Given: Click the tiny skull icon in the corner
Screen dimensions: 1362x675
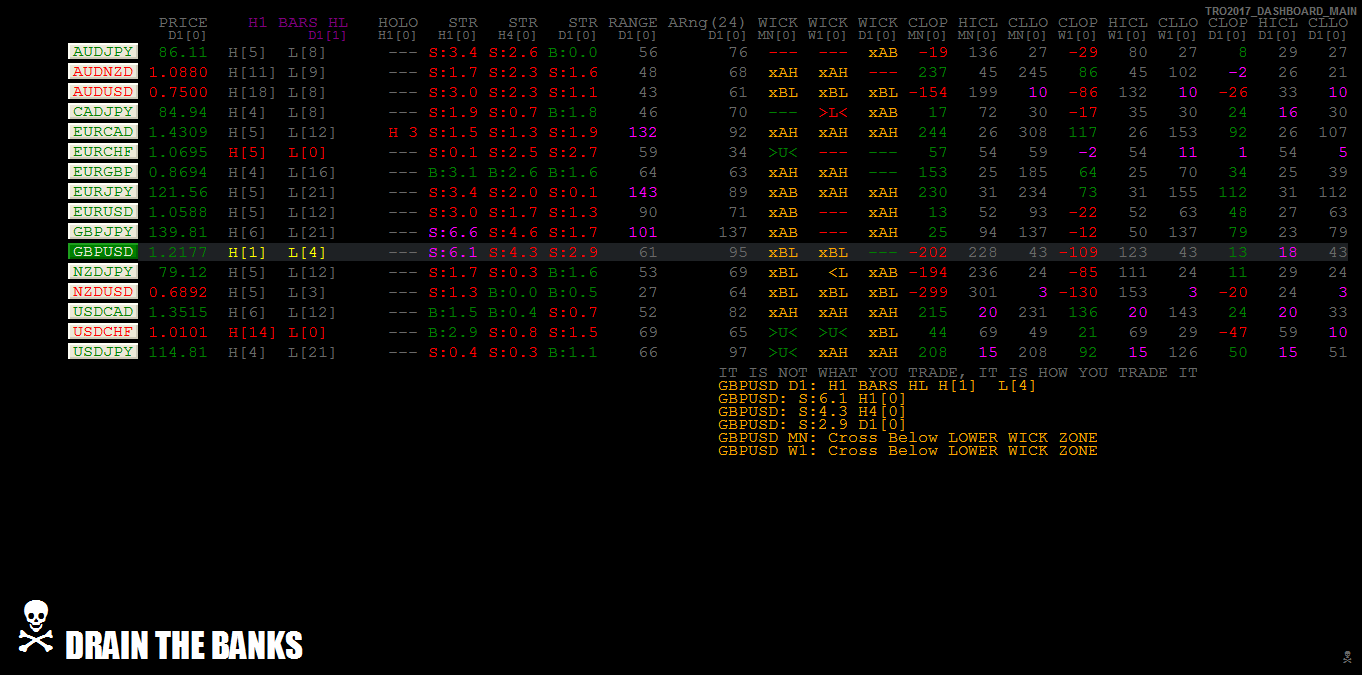Looking at the screenshot, I should tap(1346, 657).
